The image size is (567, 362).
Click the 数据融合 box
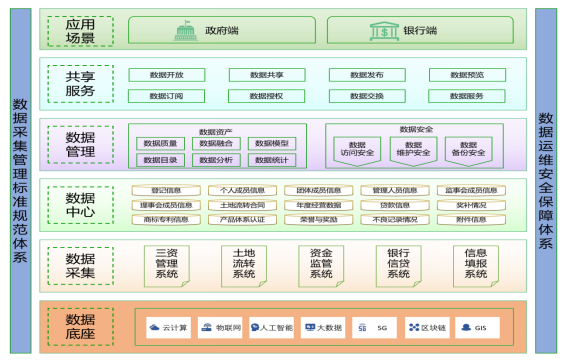[x=216, y=144]
